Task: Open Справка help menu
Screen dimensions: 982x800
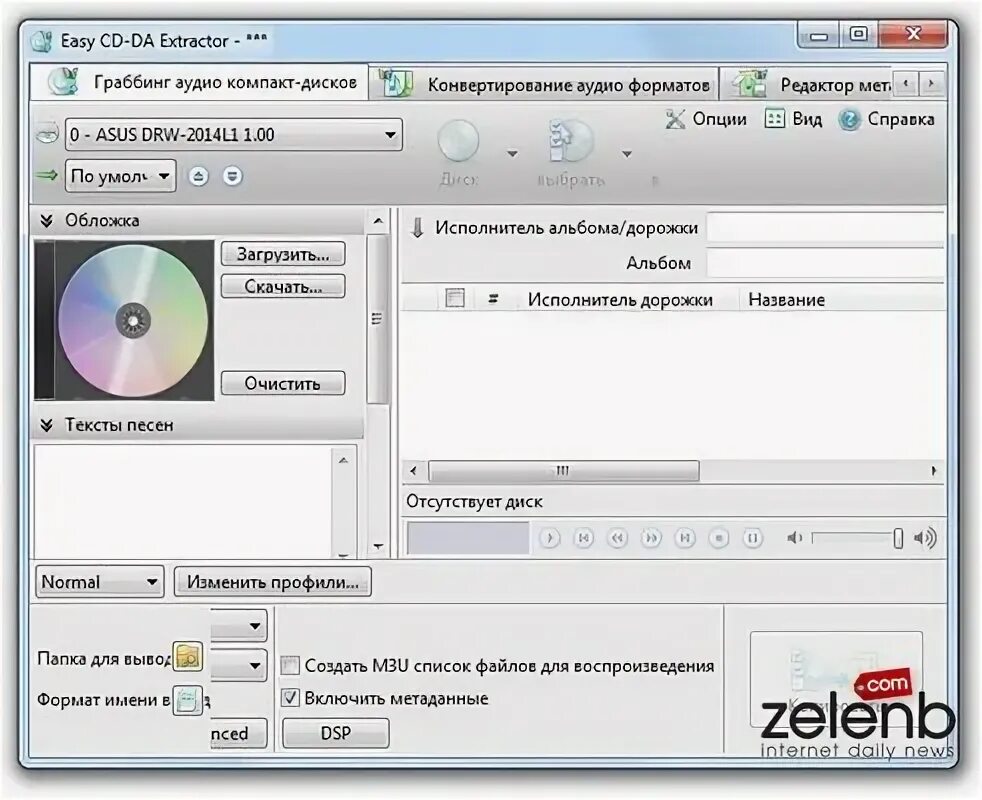Action: [x=887, y=119]
